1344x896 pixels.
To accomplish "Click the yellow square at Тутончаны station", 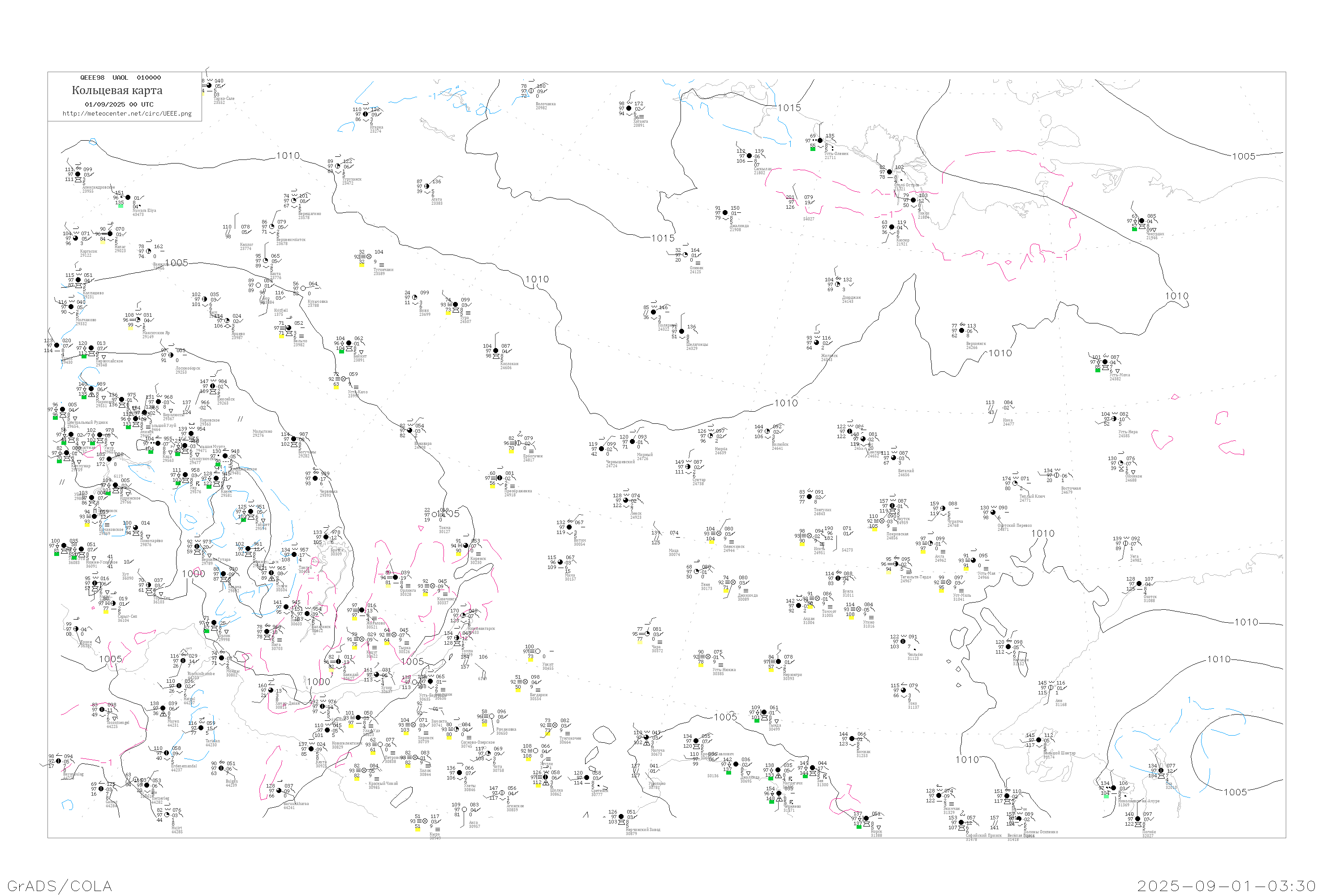I will (361, 265).
